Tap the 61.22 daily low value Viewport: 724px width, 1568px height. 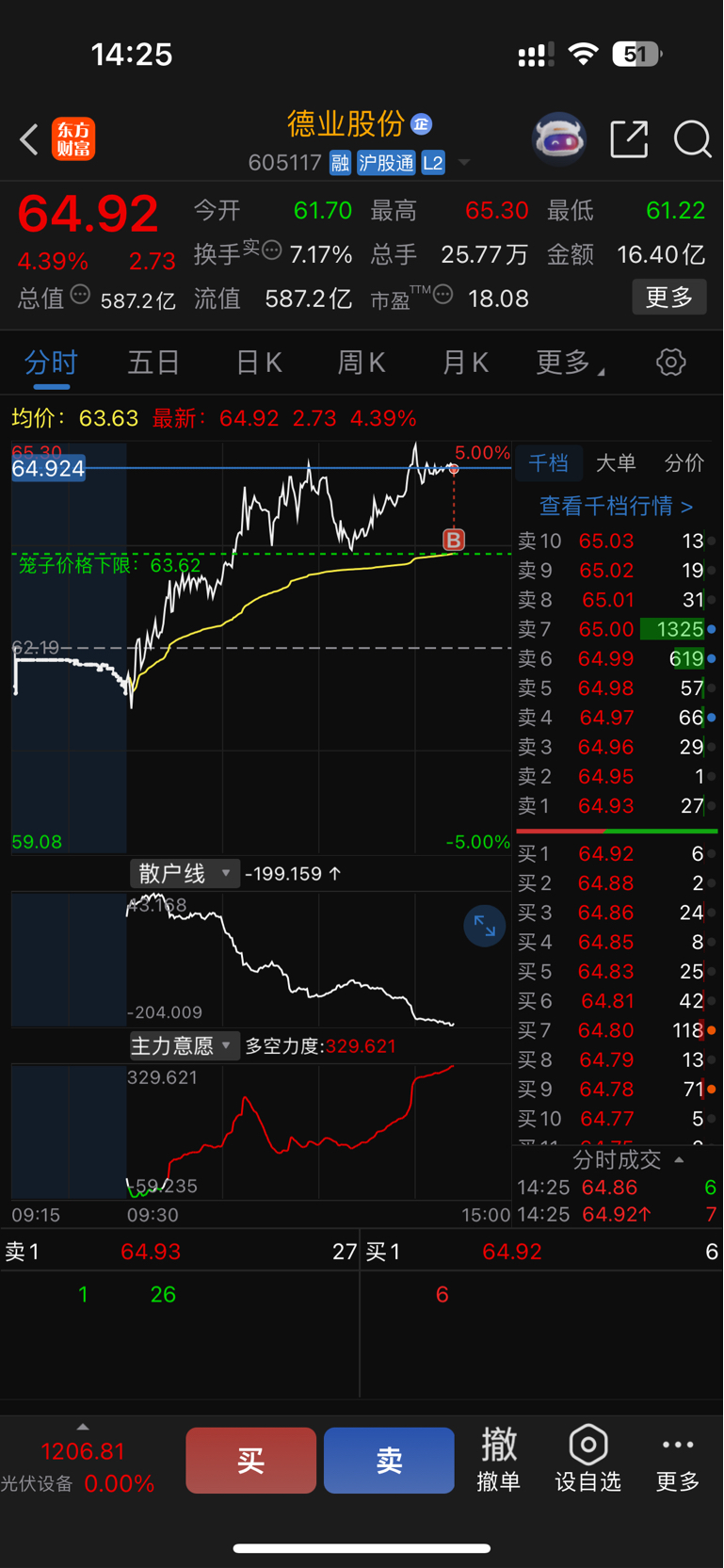(x=675, y=210)
